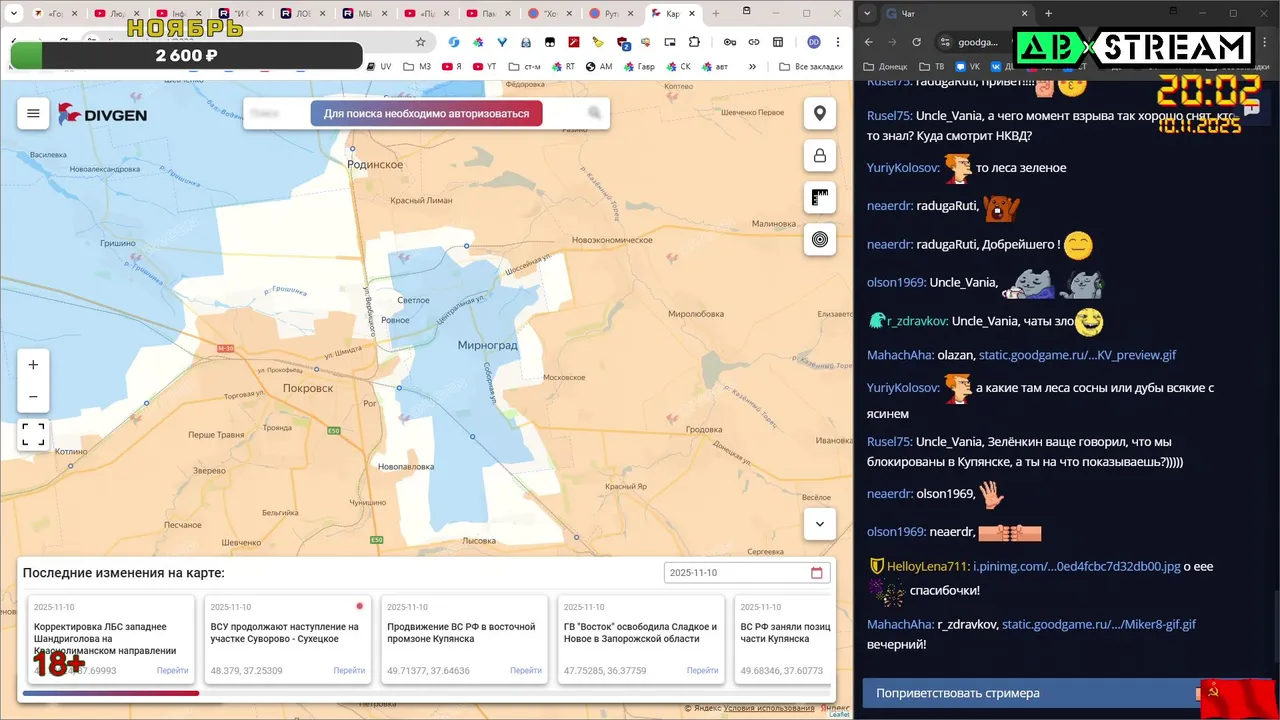Click the padlock map button
The width and height of the screenshot is (1280, 720).
pyautogui.click(x=820, y=156)
